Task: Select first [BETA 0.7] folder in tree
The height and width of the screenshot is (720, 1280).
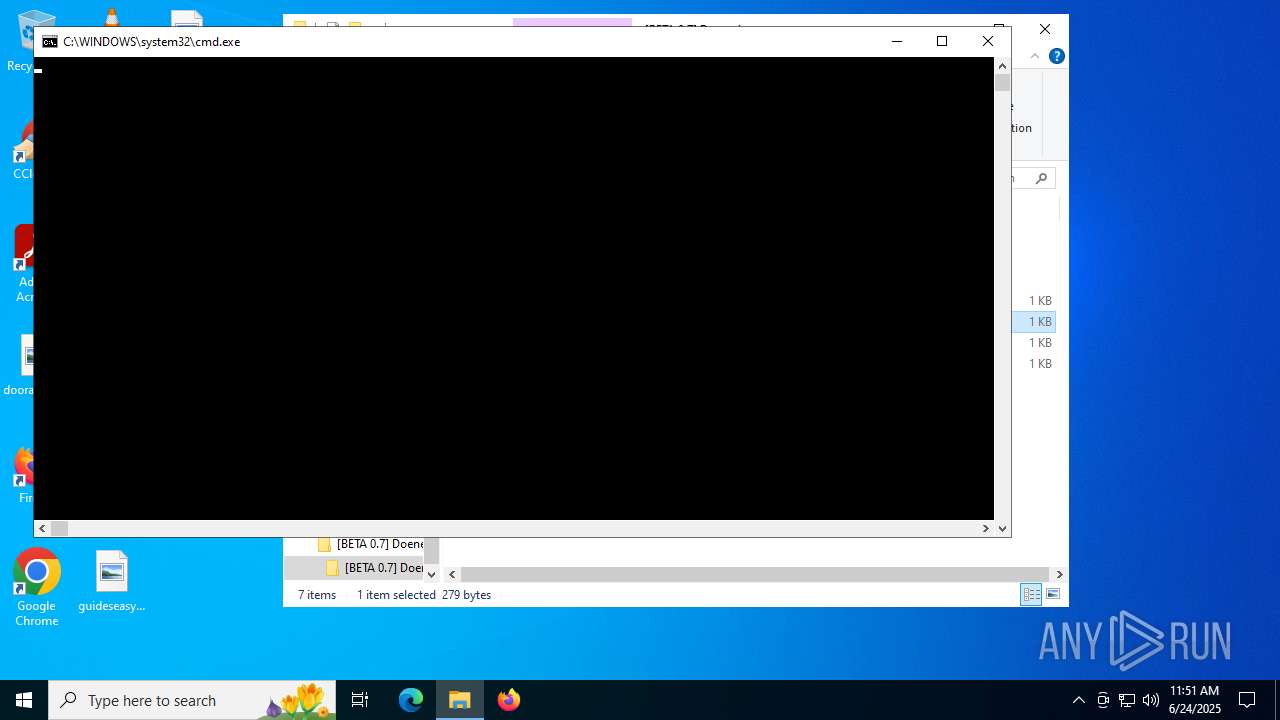Action: coord(370,544)
